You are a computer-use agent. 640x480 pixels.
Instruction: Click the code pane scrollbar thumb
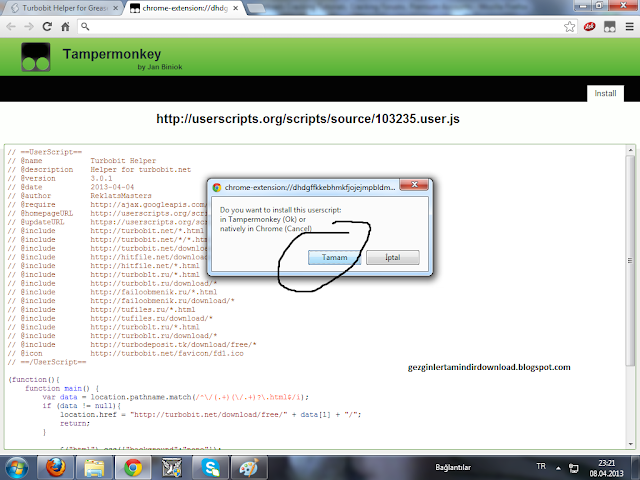coord(630,260)
